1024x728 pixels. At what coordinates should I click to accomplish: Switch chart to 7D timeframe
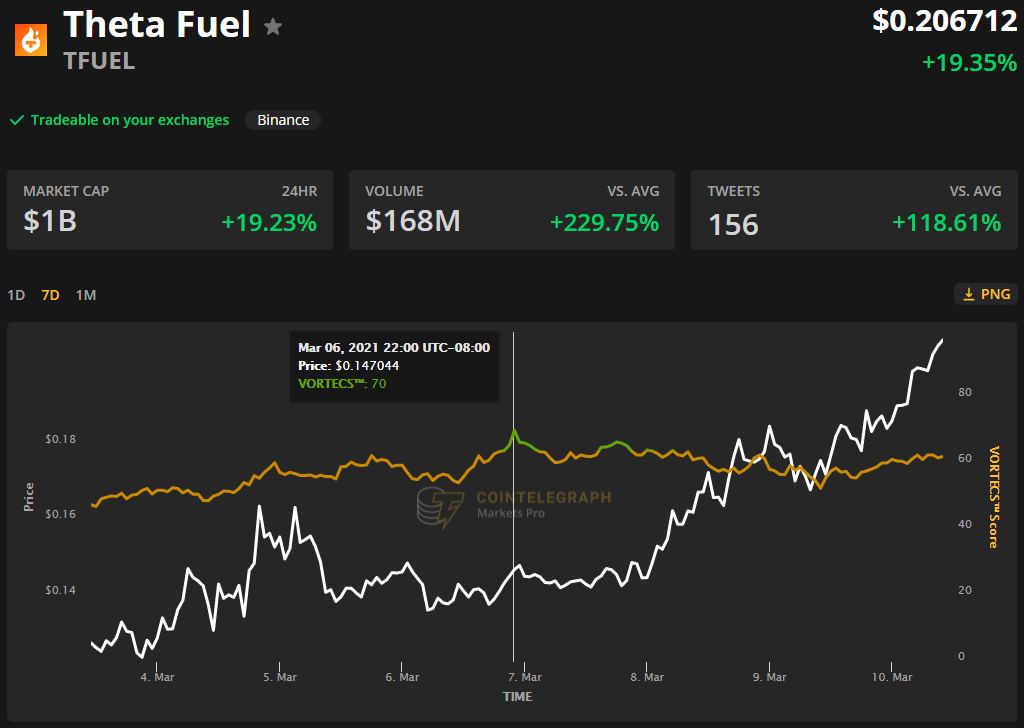[50, 295]
